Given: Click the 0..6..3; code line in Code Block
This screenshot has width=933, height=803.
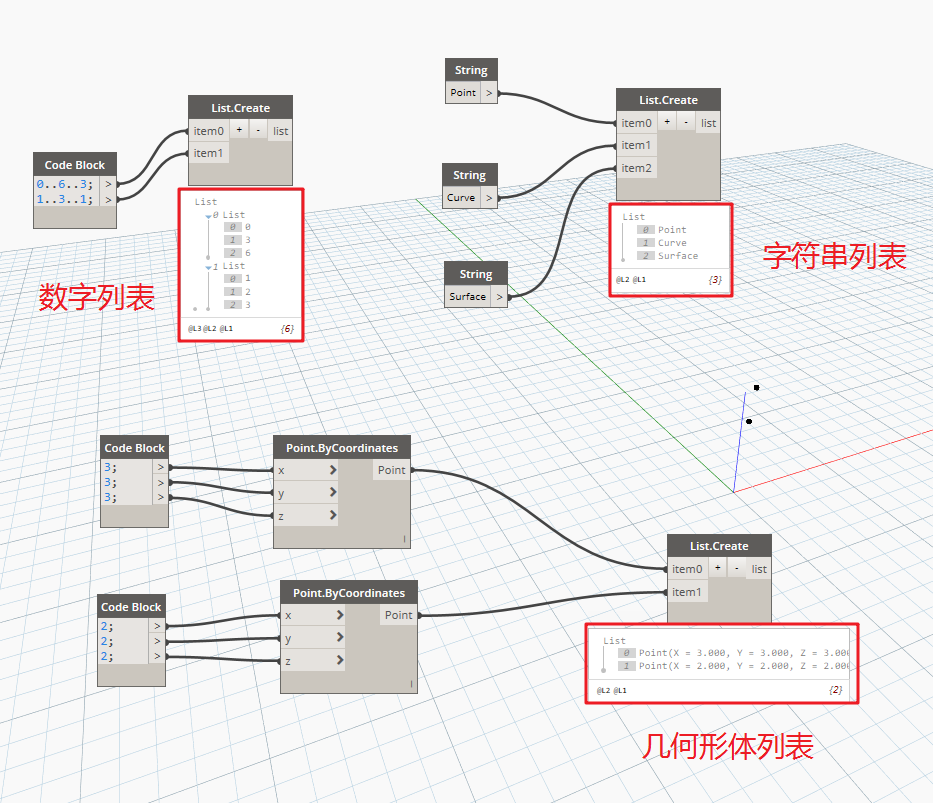Looking at the screenshot, I should pyautogui.click(x=64, y=184).
